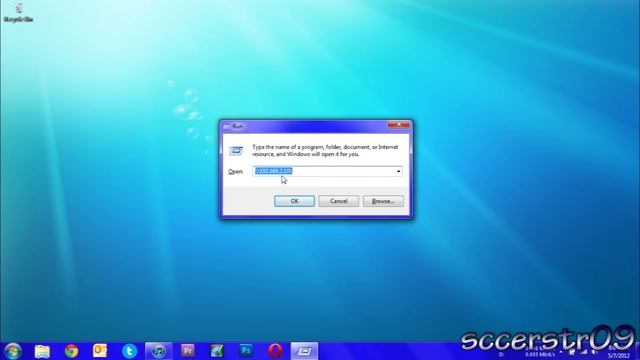Dismiss the Run dialog with Cancel
The image size is (640, 360).
tap(339, 201)
